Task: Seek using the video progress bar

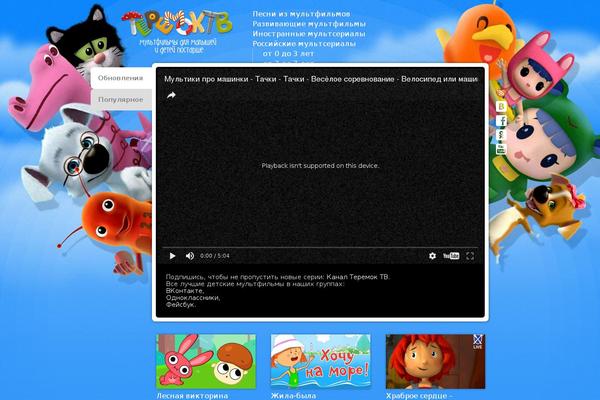Action: coord(320,247)
